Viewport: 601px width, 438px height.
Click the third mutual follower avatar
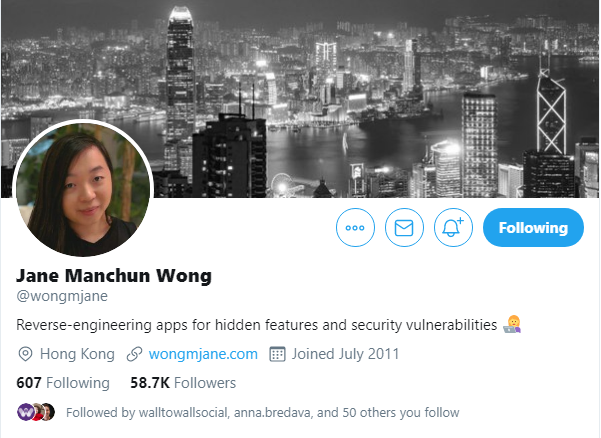[x=48, y=412]
